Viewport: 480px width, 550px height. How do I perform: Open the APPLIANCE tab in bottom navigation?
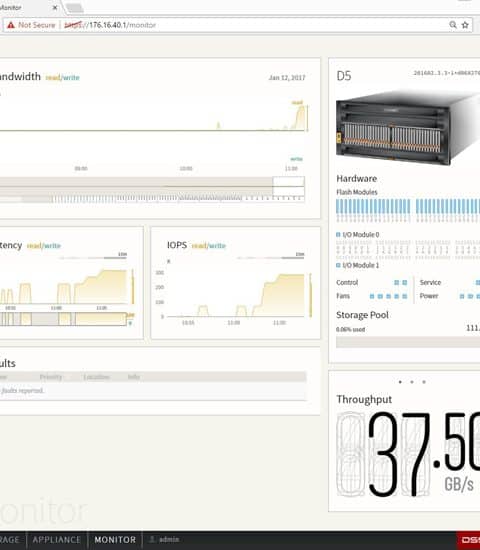click(57, 540)
